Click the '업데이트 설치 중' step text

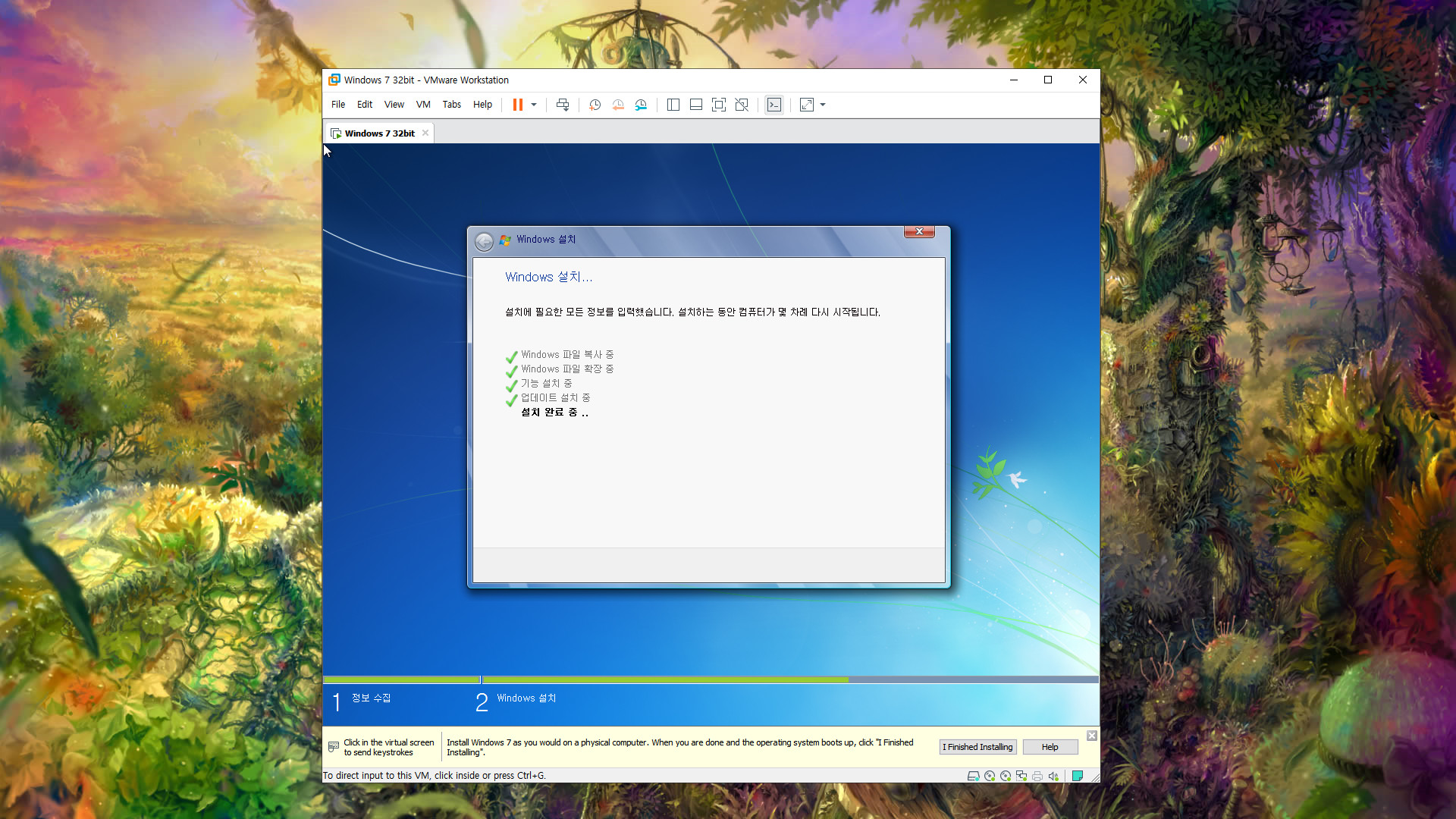[555, 398]
